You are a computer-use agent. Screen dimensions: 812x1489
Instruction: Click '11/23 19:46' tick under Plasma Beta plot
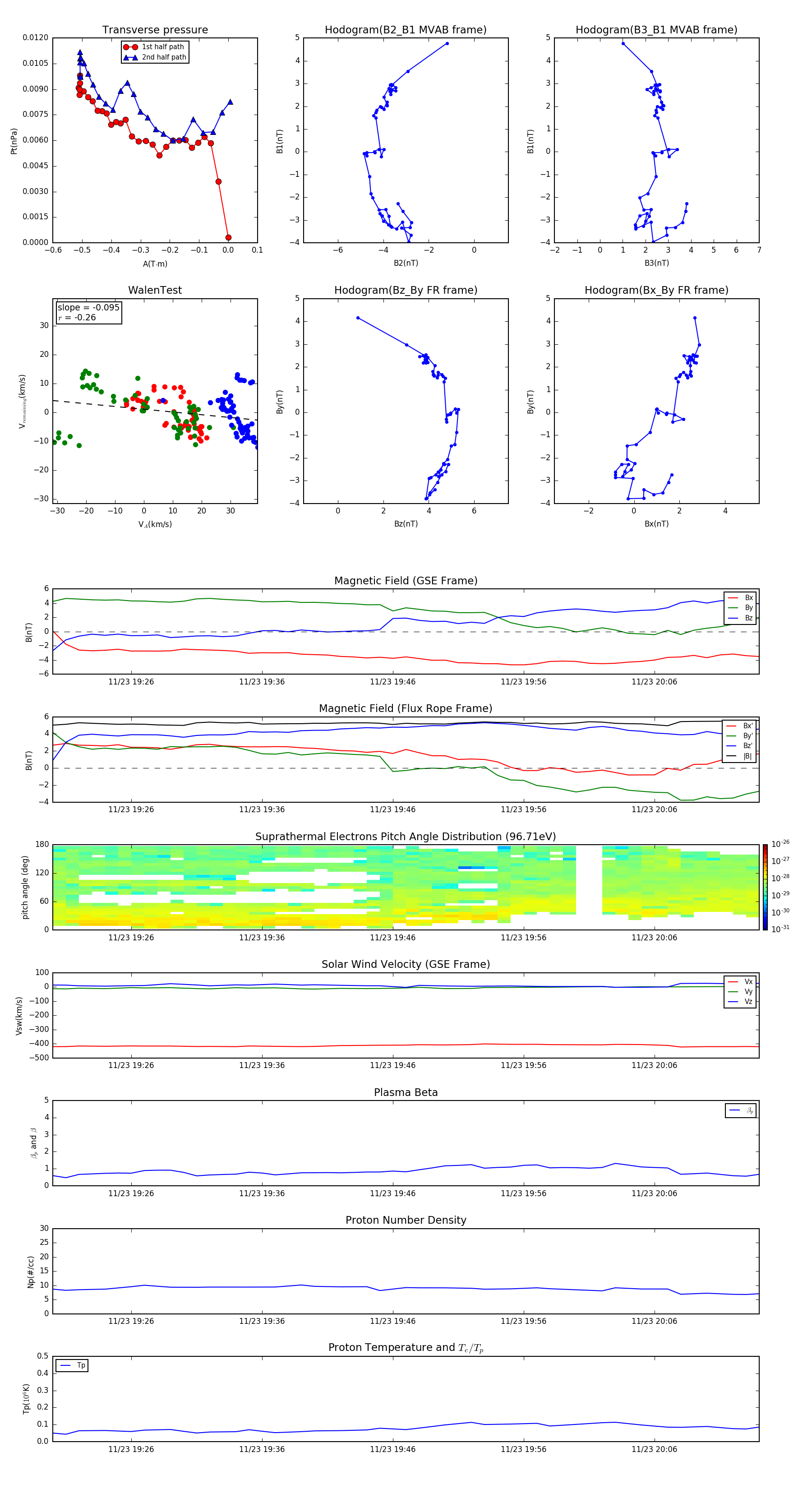pos(392,1193)
